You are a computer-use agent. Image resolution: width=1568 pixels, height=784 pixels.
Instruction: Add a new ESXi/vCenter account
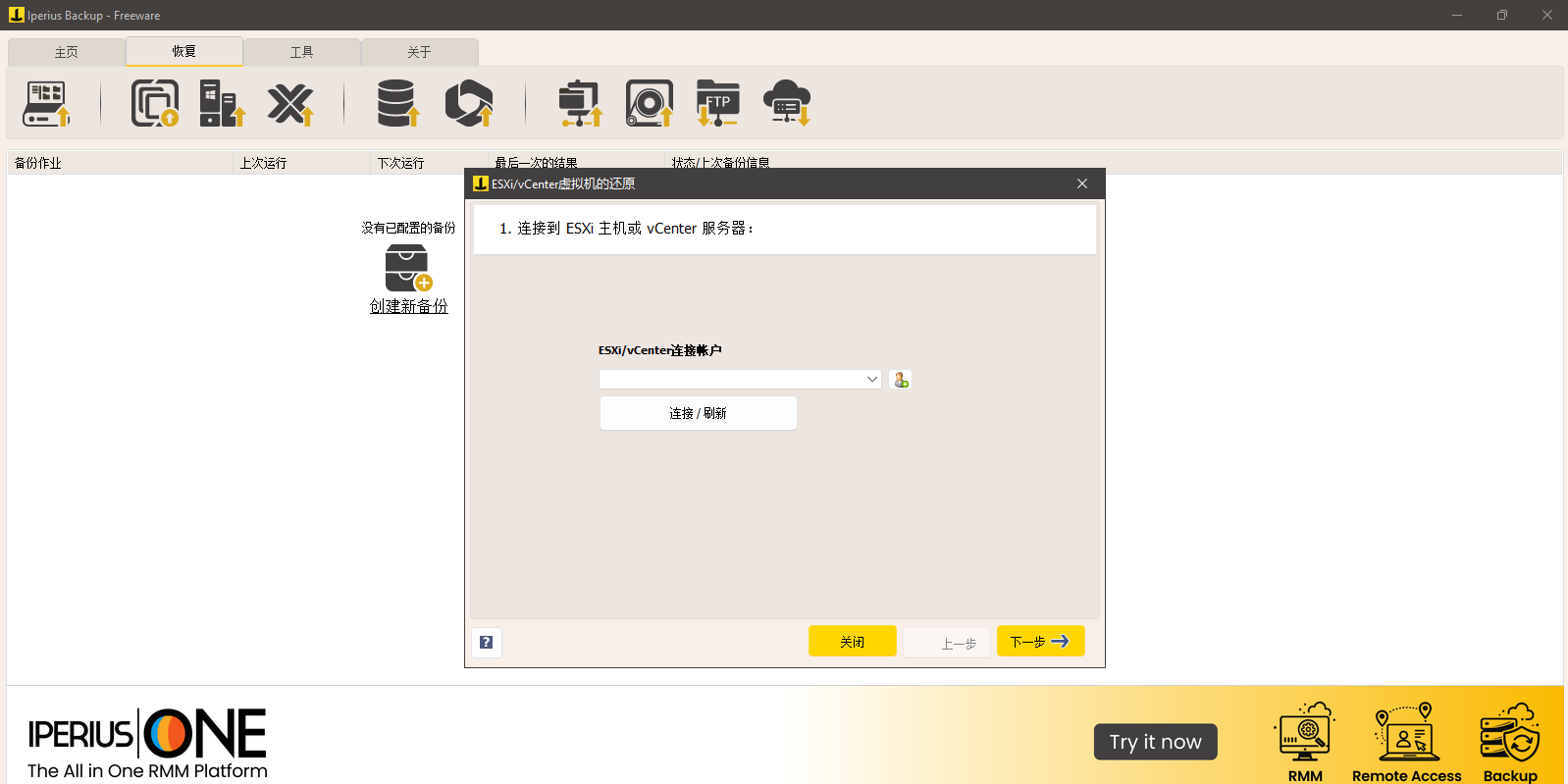click(900, 380)
